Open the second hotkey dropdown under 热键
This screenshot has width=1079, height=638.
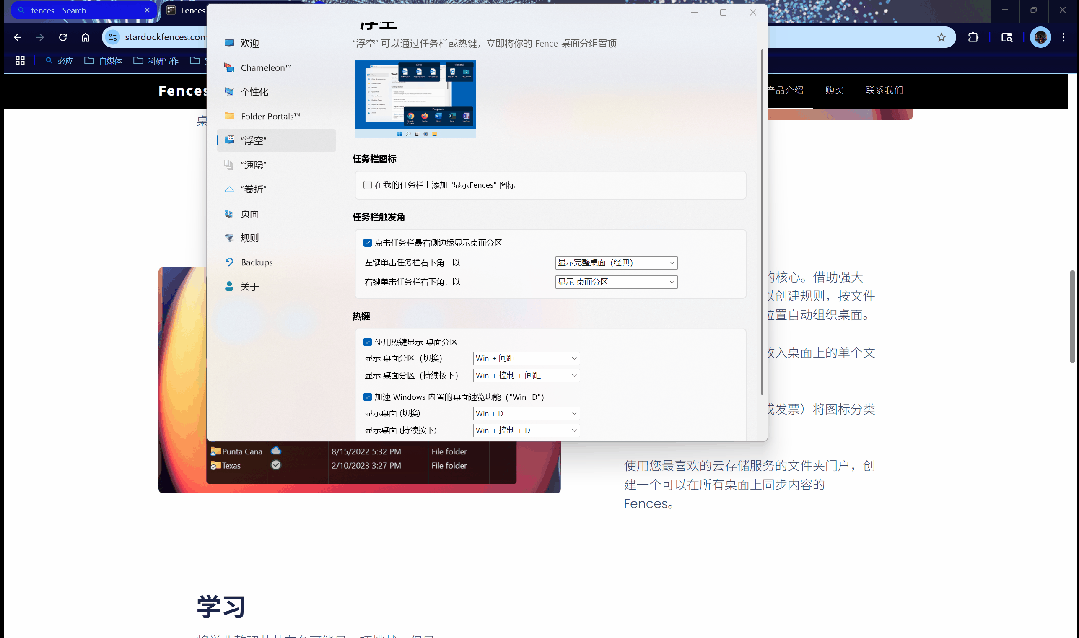tap(526, 375)
